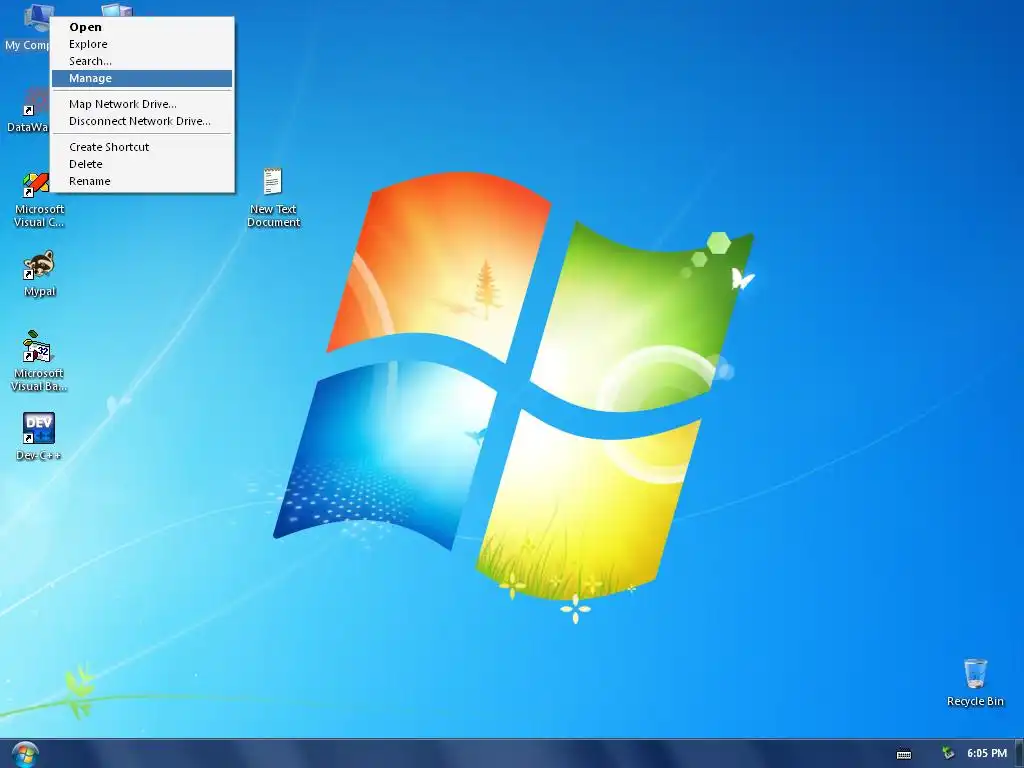Choose Map Network Drive...

point(142,104)
